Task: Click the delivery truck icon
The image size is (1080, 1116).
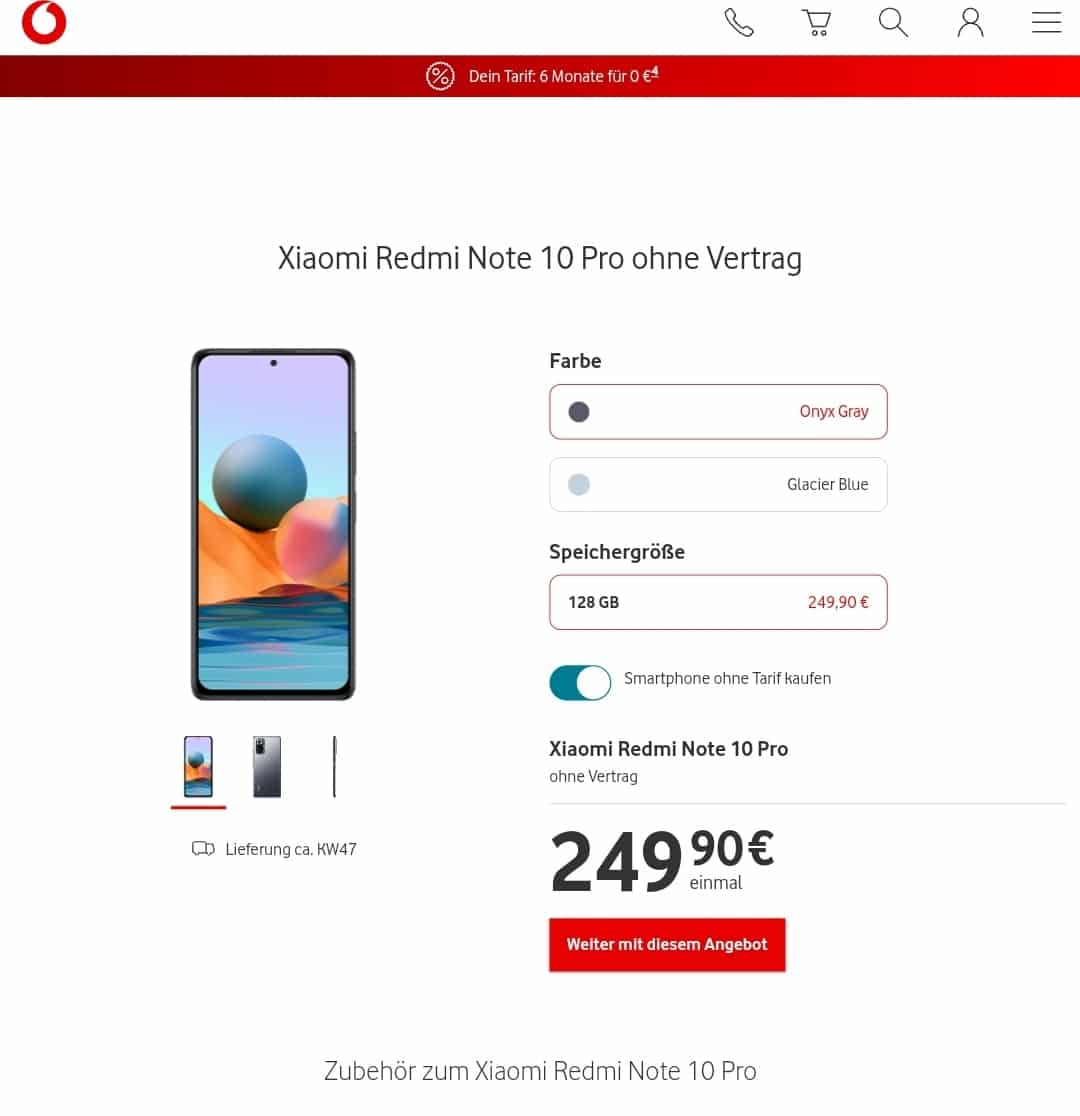Action: 203,848
